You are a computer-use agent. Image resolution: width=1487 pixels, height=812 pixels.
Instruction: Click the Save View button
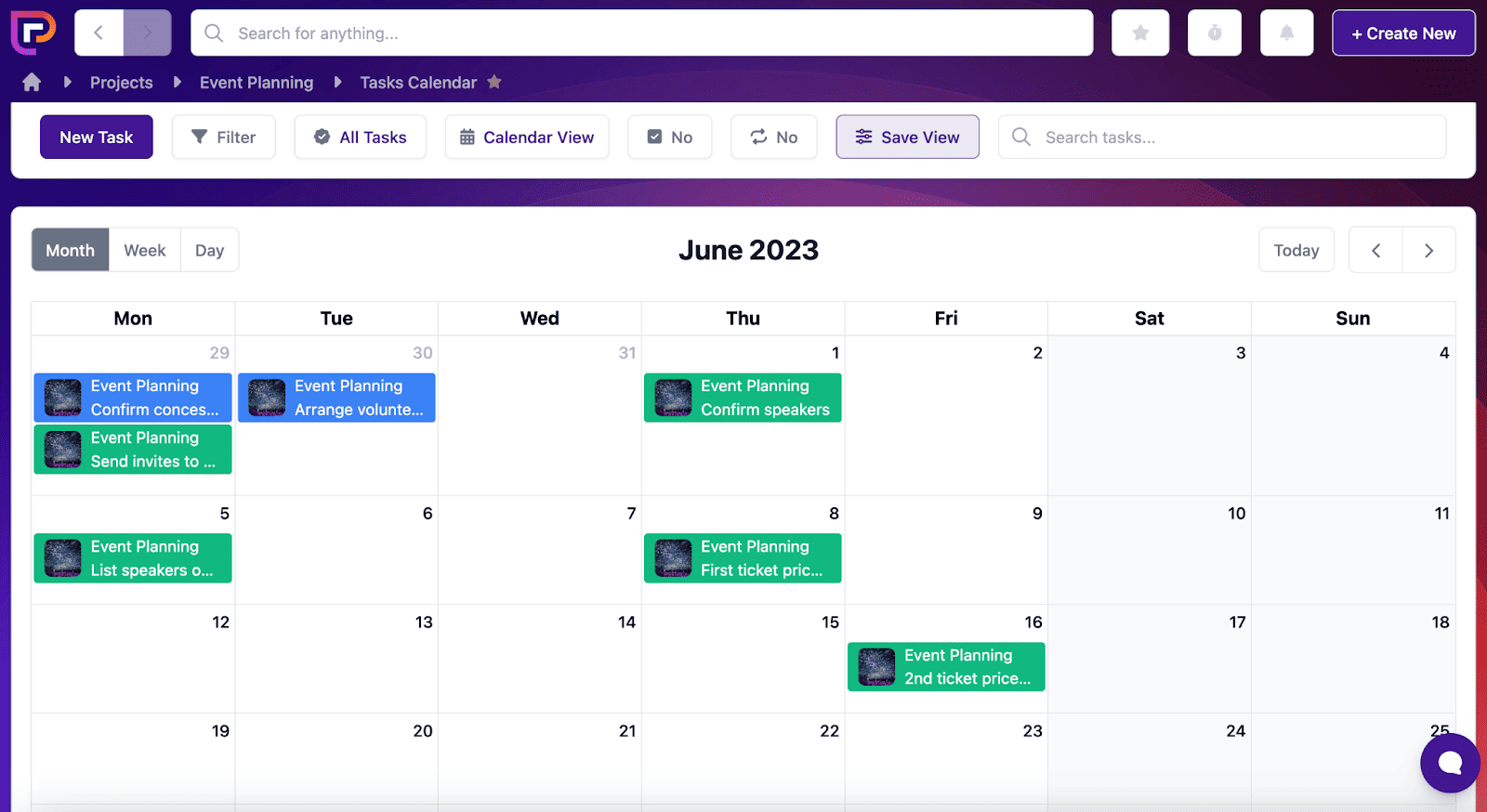tap(907, 138)
